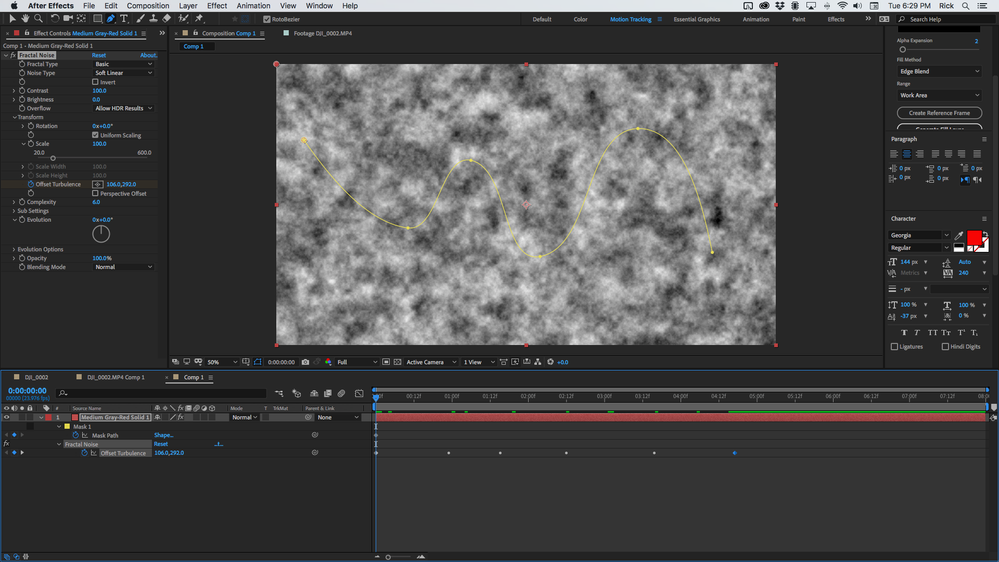Expand the Contrast property

pyautogui.click(x=14, y=91)
